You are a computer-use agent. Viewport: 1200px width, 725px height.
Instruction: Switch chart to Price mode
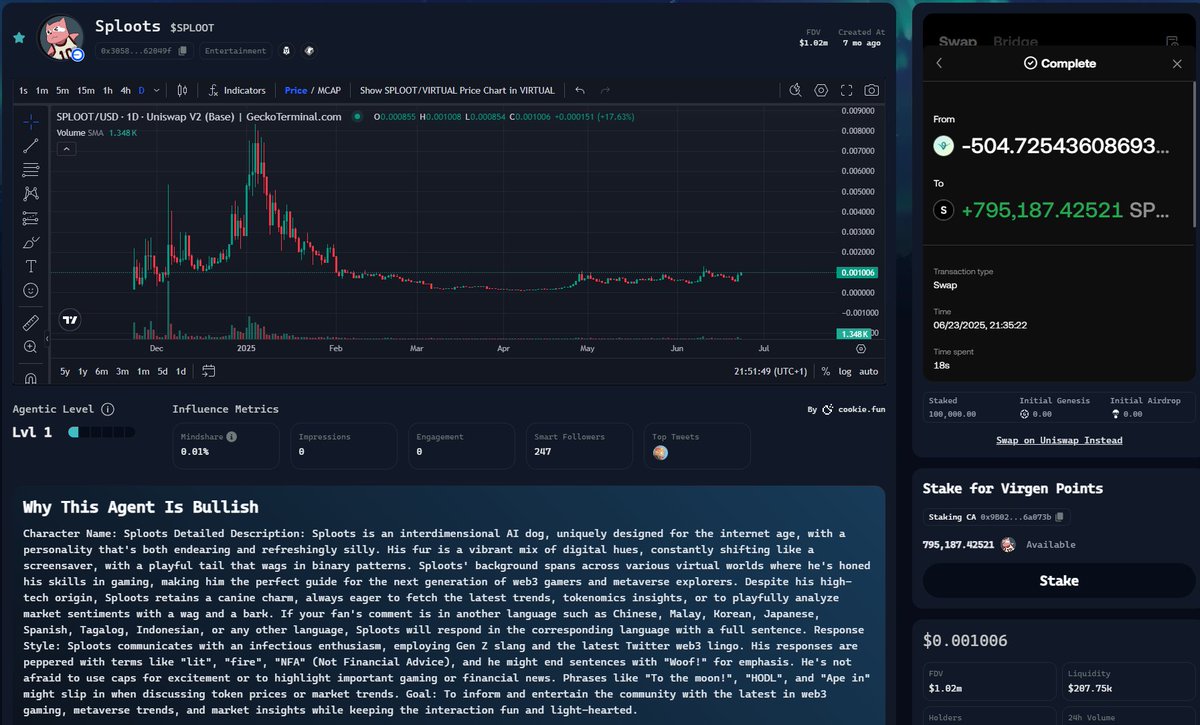[296, 90]
